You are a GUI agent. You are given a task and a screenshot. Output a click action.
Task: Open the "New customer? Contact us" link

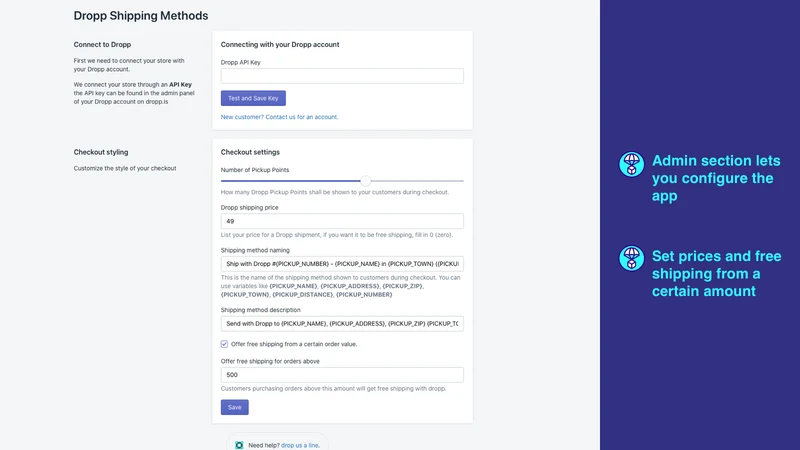tap(279, 117)
